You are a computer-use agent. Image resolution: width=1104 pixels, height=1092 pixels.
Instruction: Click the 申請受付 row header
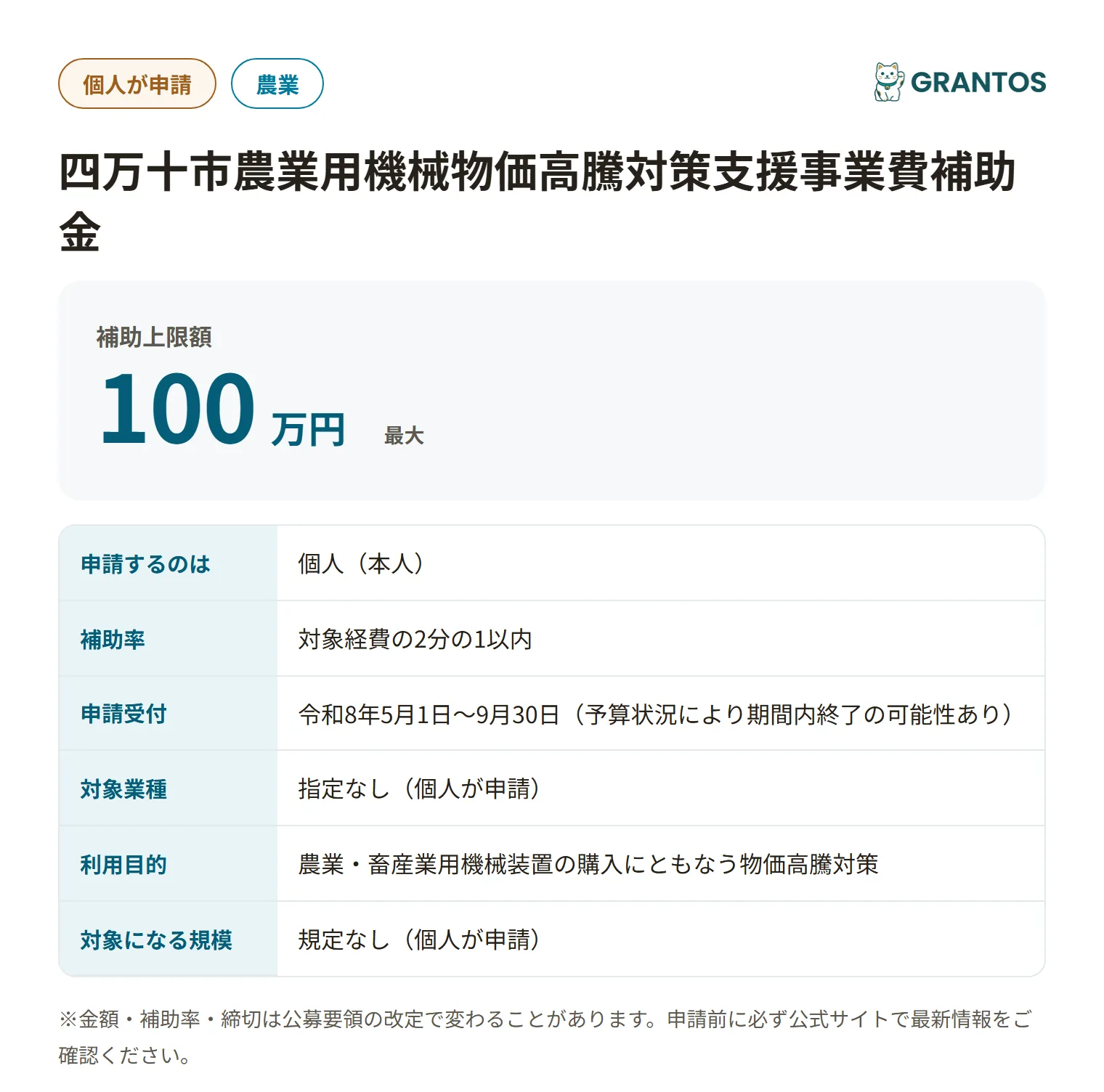click(168, 714)
